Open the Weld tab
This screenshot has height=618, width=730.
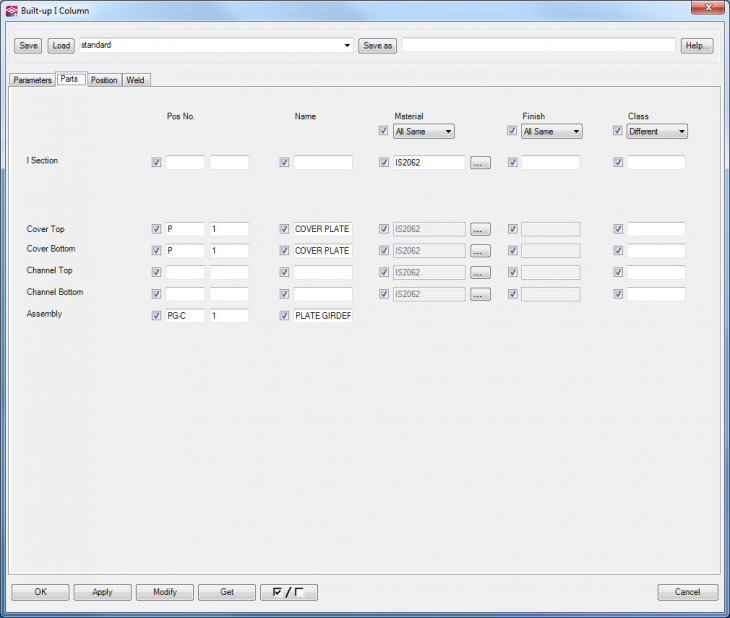tap(135, 80)
